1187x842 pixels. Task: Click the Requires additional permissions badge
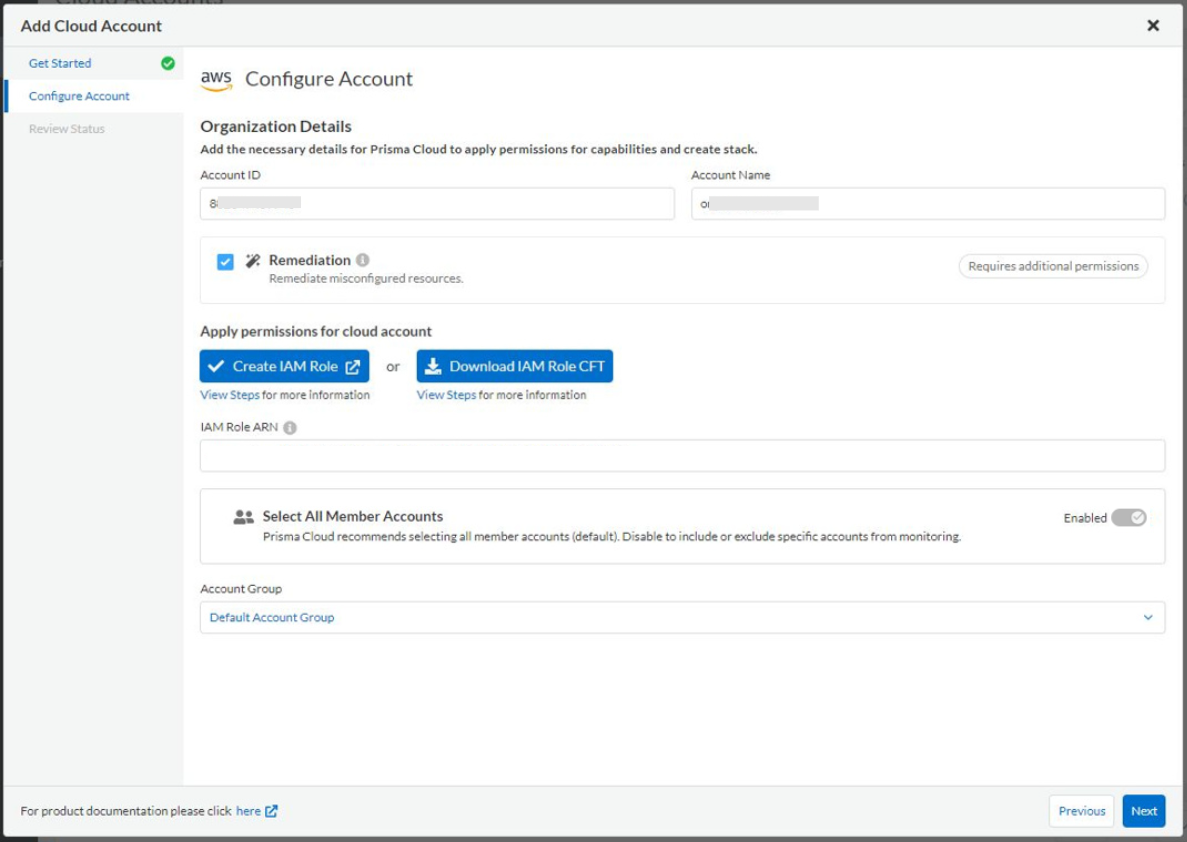tap(1053, 267)
